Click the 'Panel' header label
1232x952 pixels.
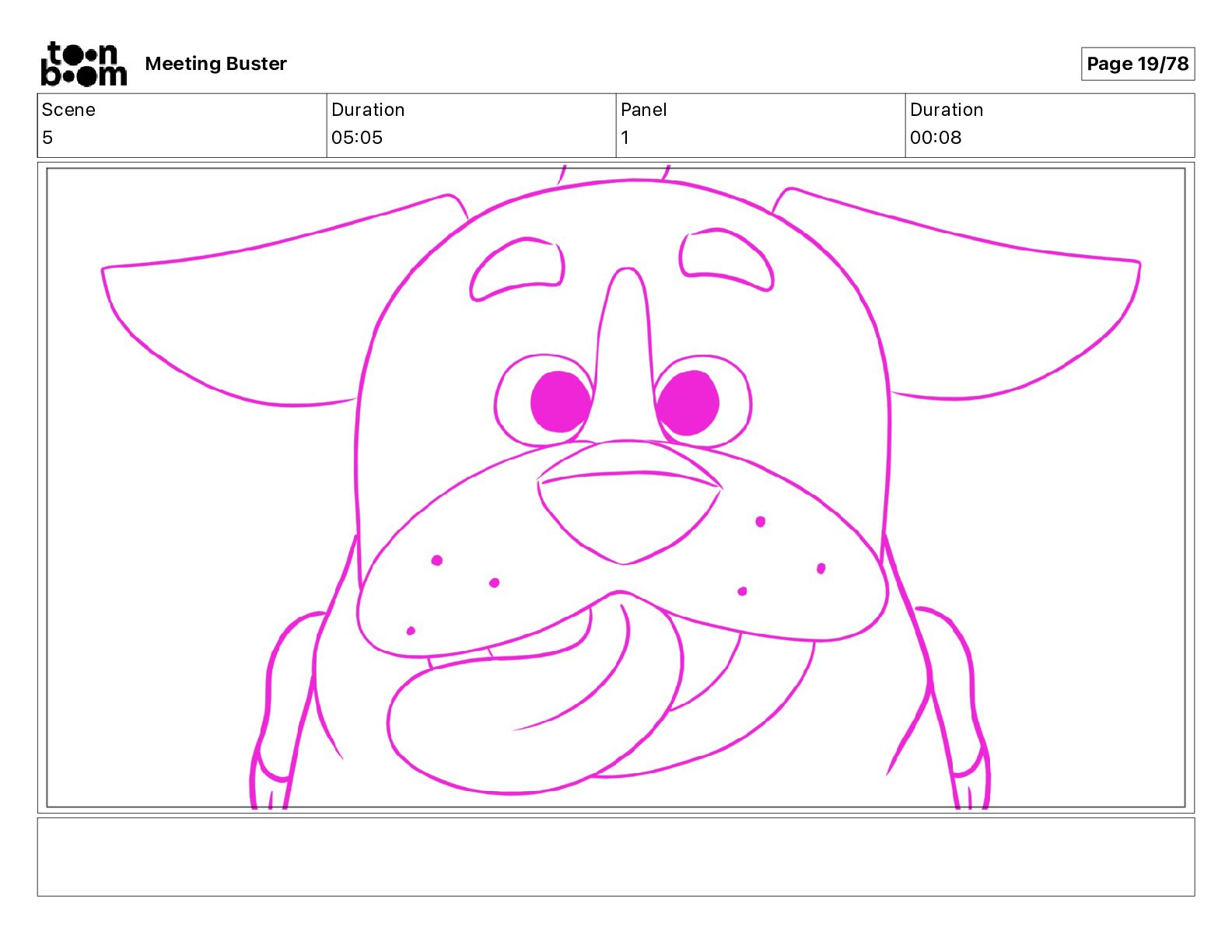[643, 110]
